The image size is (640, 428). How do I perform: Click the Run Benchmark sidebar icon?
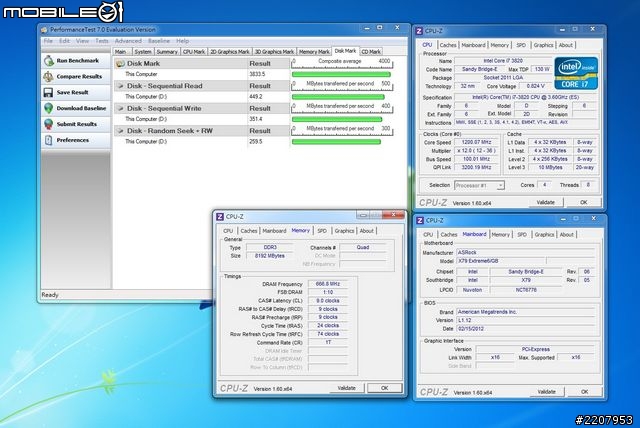(49, 61)
